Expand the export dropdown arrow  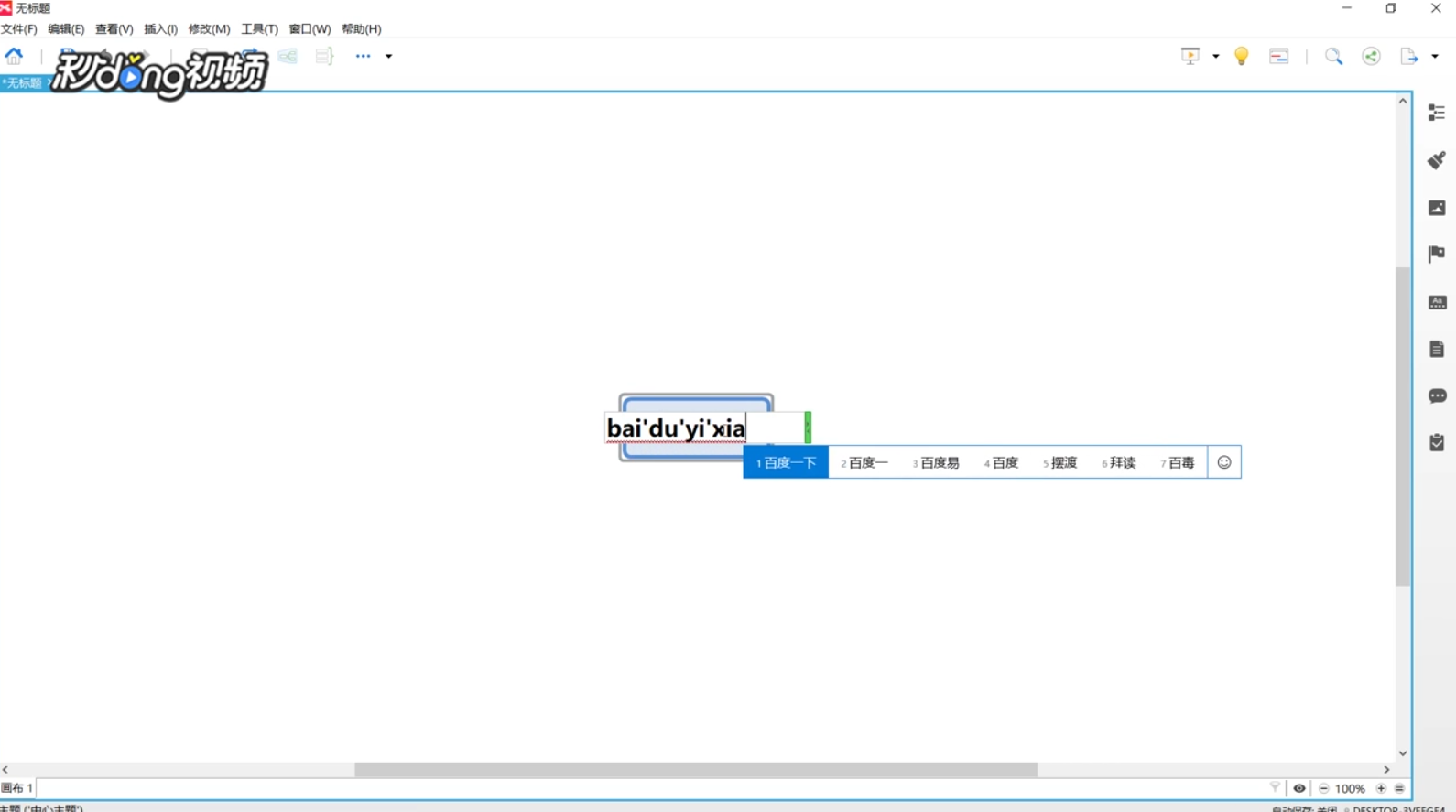1435,57
